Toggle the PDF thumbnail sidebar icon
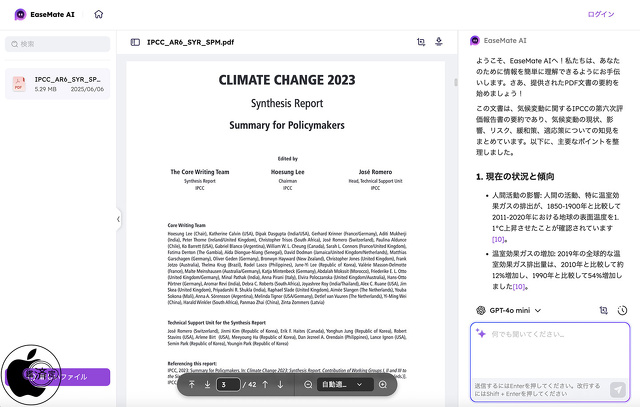This screenshot has width=640, height=407. [x=135, y=42]
